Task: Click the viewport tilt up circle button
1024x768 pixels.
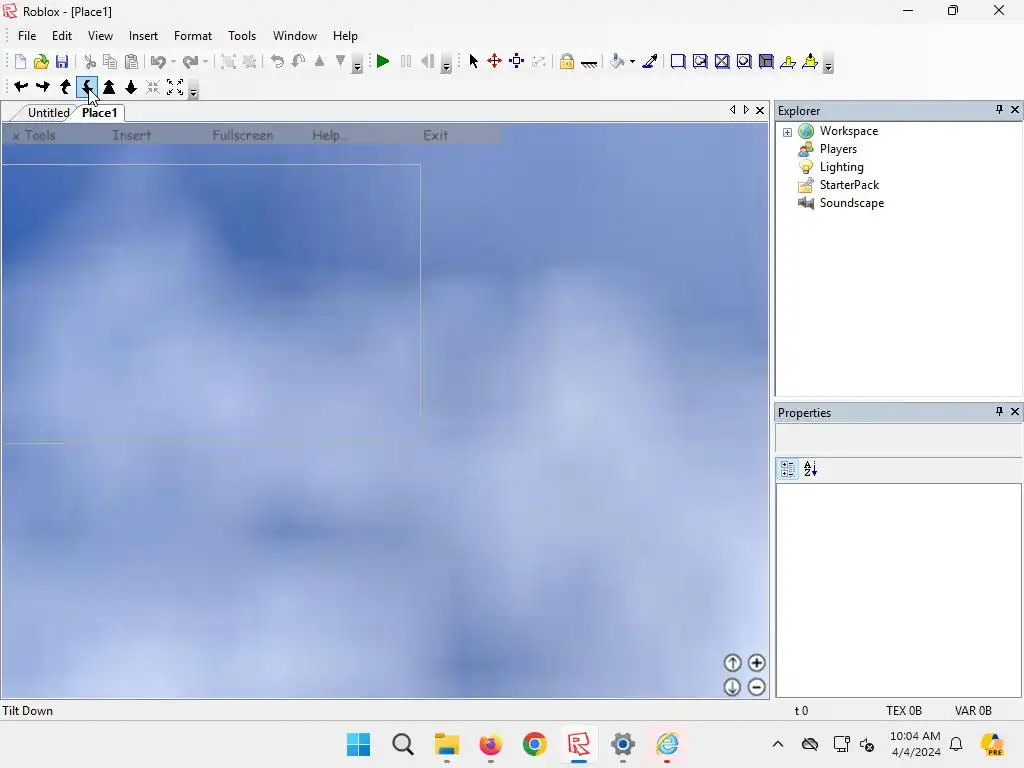Action: [732, 663]
